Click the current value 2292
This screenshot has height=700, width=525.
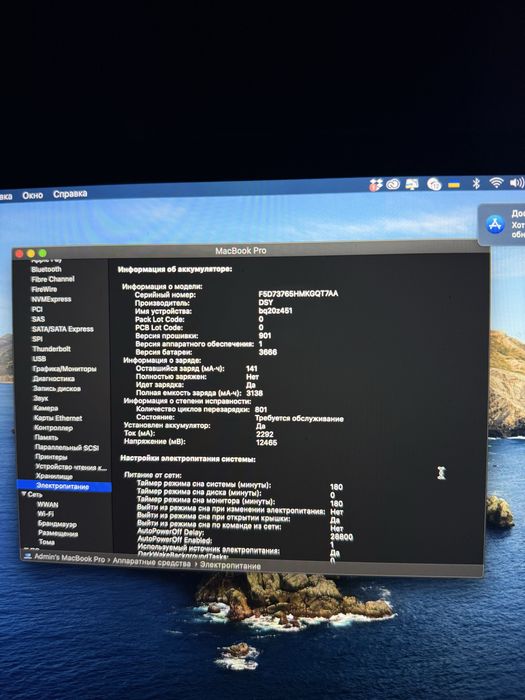265,434
